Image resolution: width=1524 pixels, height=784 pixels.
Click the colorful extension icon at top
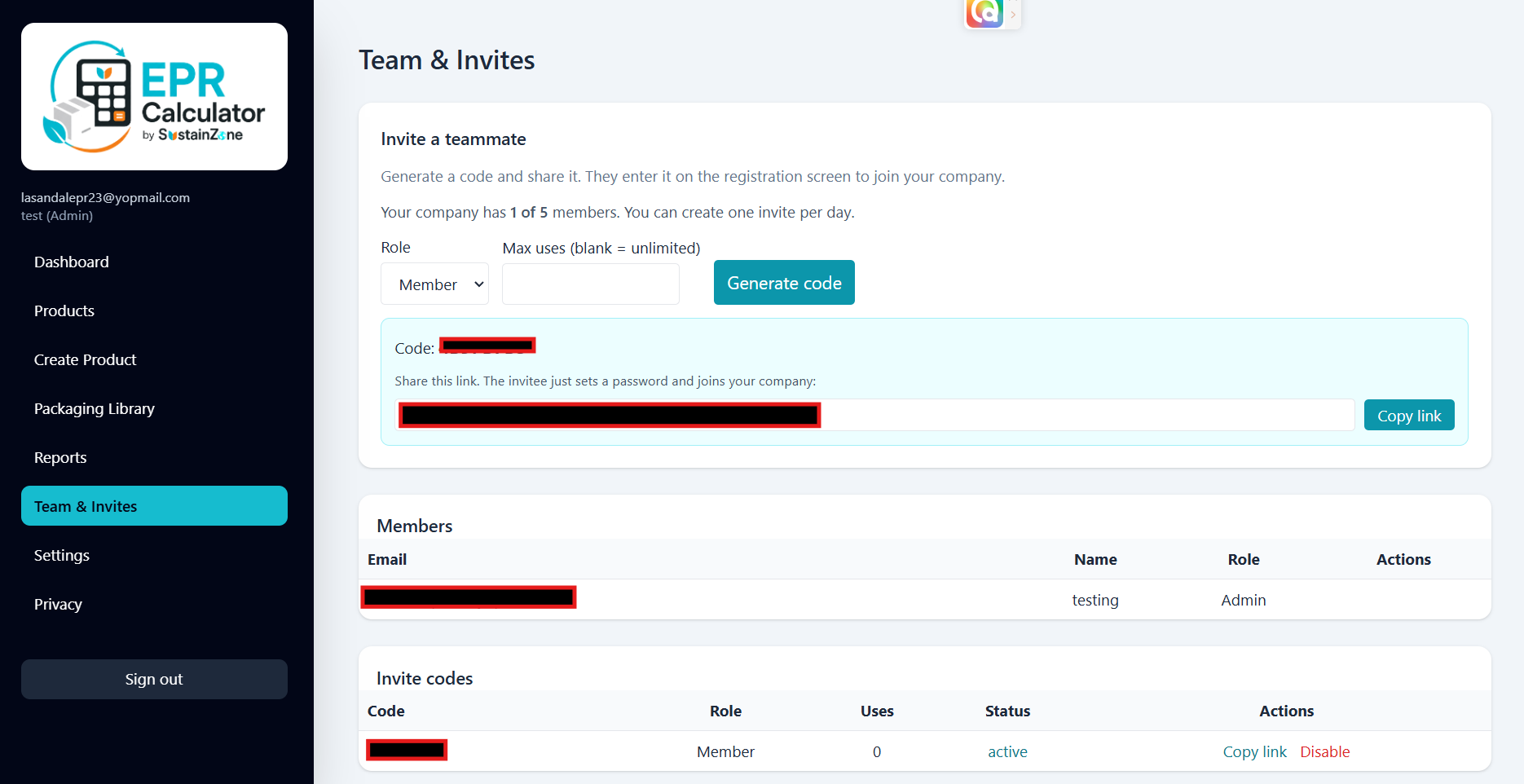[x=984, y=13]
